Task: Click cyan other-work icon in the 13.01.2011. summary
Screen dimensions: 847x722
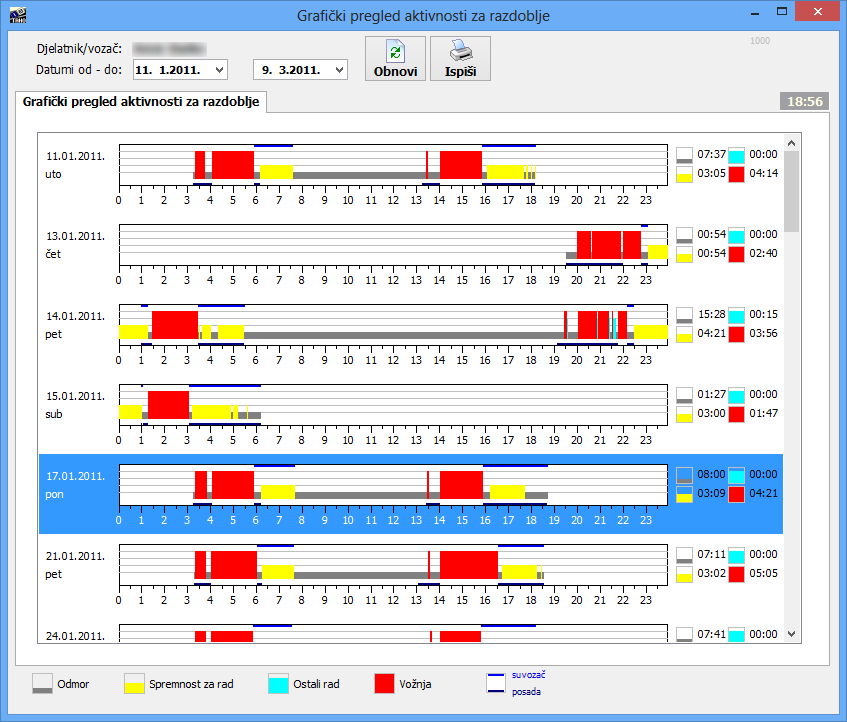Action: coord(736,235)
